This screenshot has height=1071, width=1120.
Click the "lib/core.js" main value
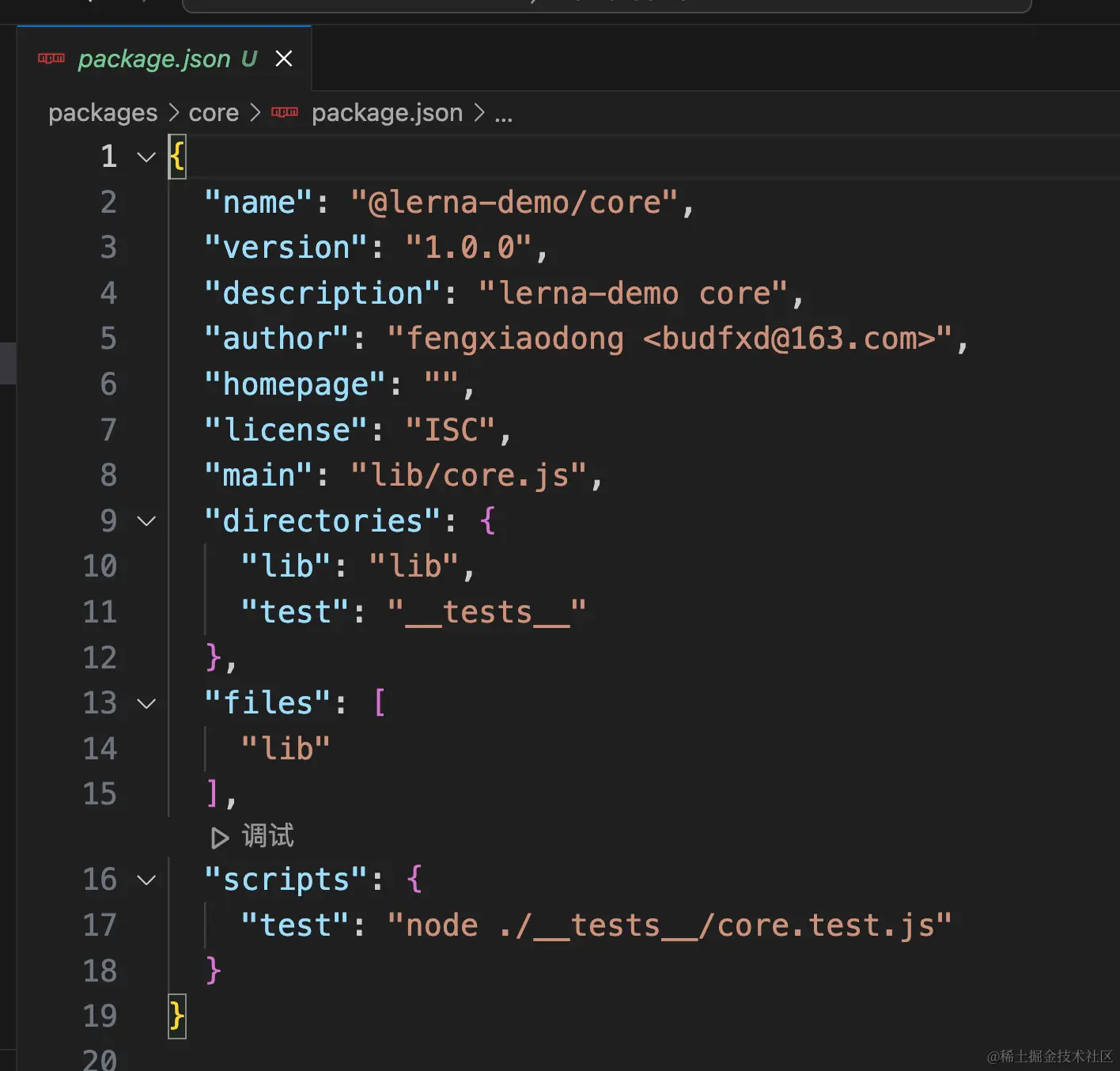tap(470, 475)
